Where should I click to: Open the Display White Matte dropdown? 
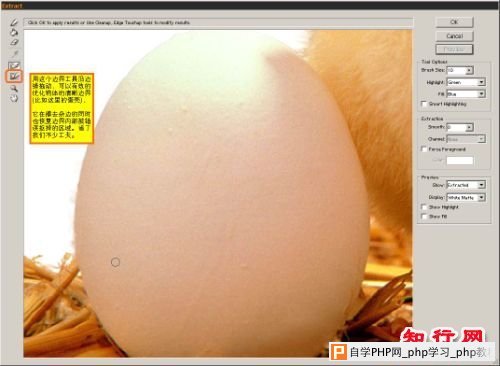tap(466, 197)
